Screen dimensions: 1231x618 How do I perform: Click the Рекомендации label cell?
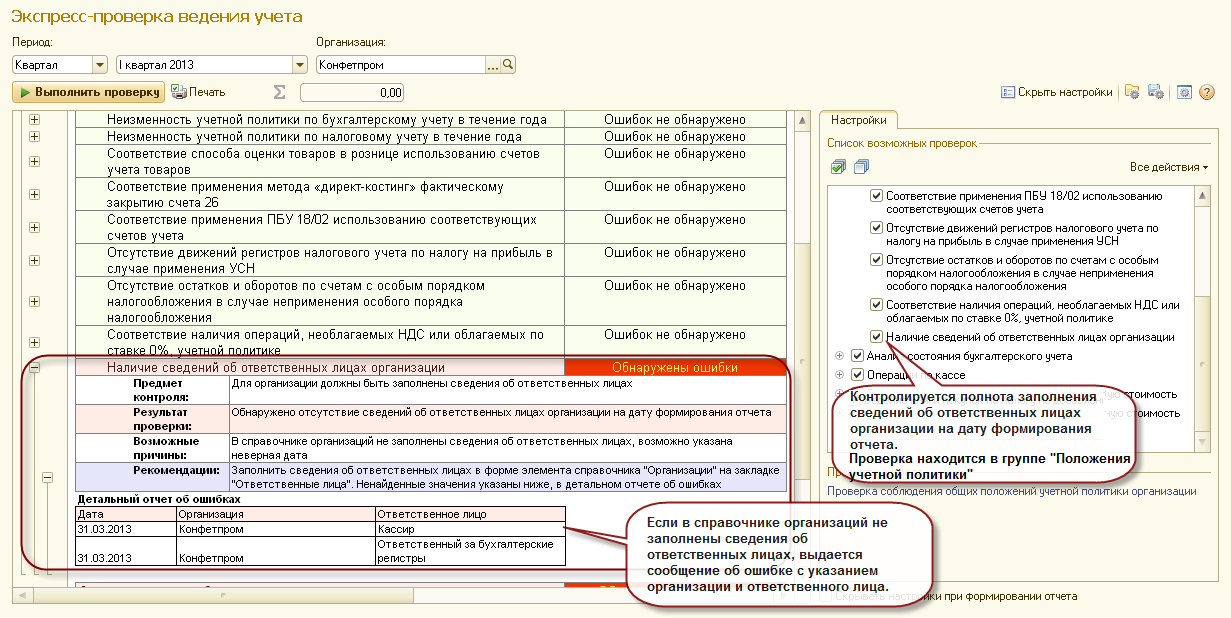[x=152, y=476]
